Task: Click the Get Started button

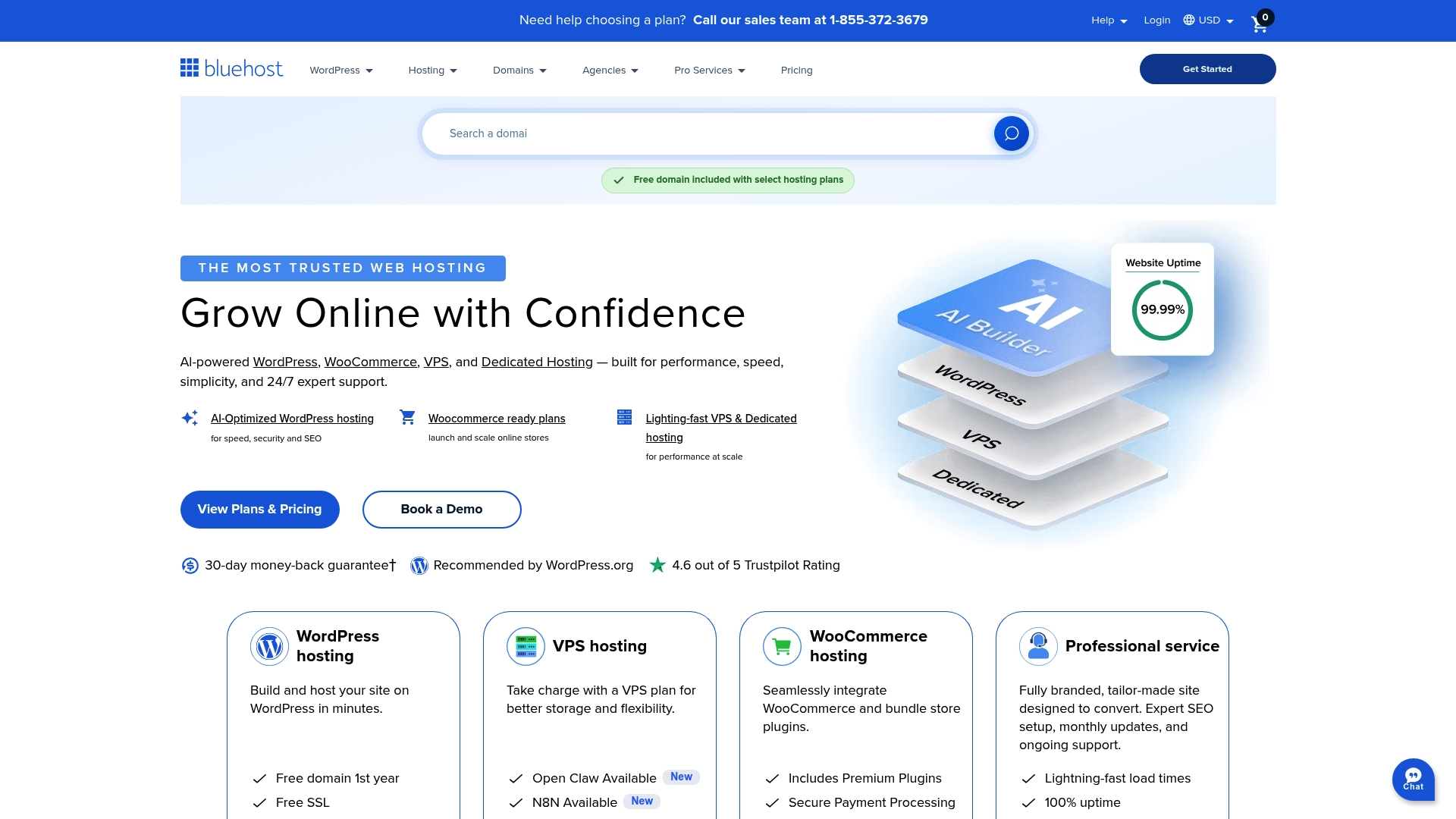Action: (x=1207, y=68)
